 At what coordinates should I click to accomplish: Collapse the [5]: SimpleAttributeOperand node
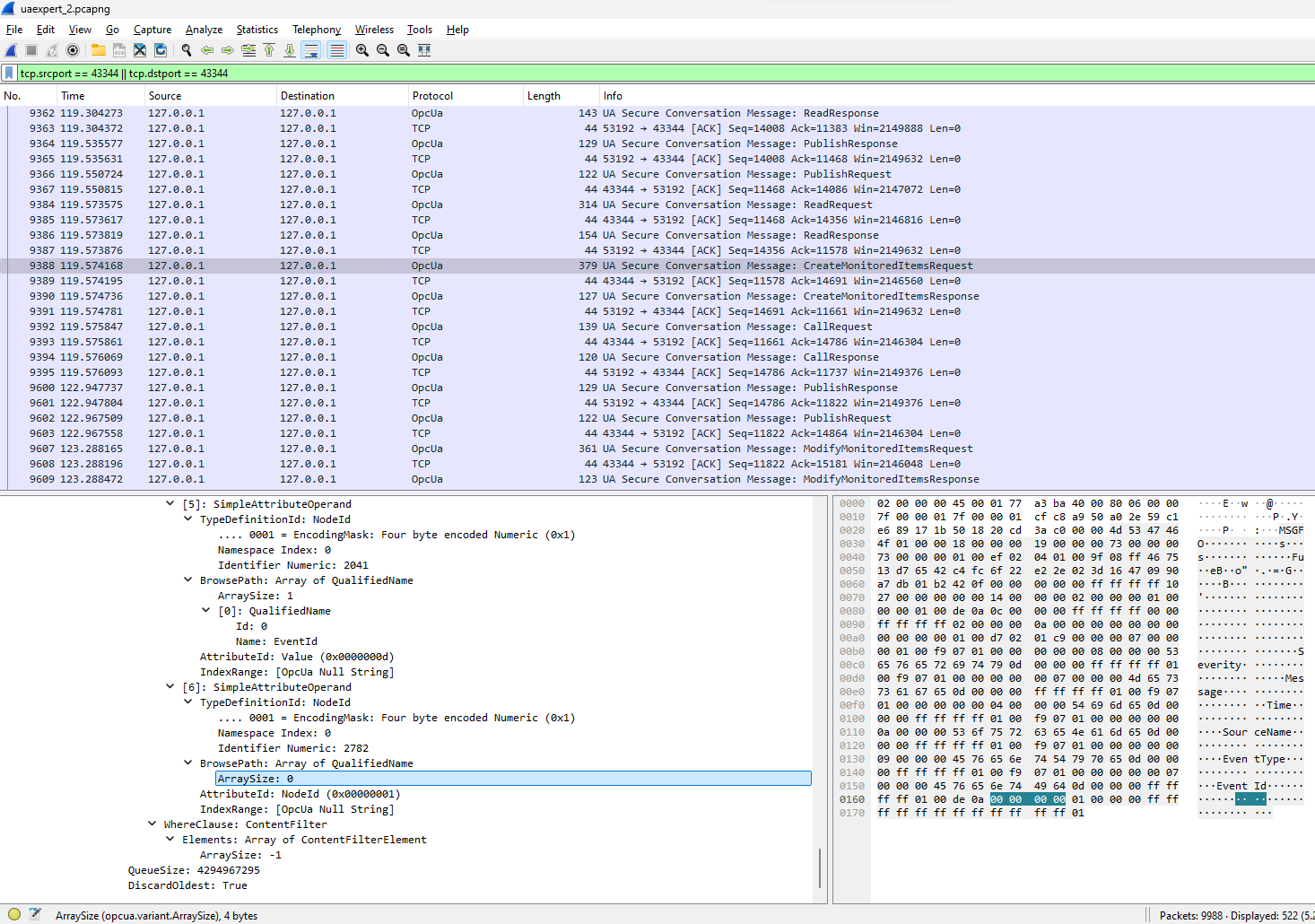(170, 504)
